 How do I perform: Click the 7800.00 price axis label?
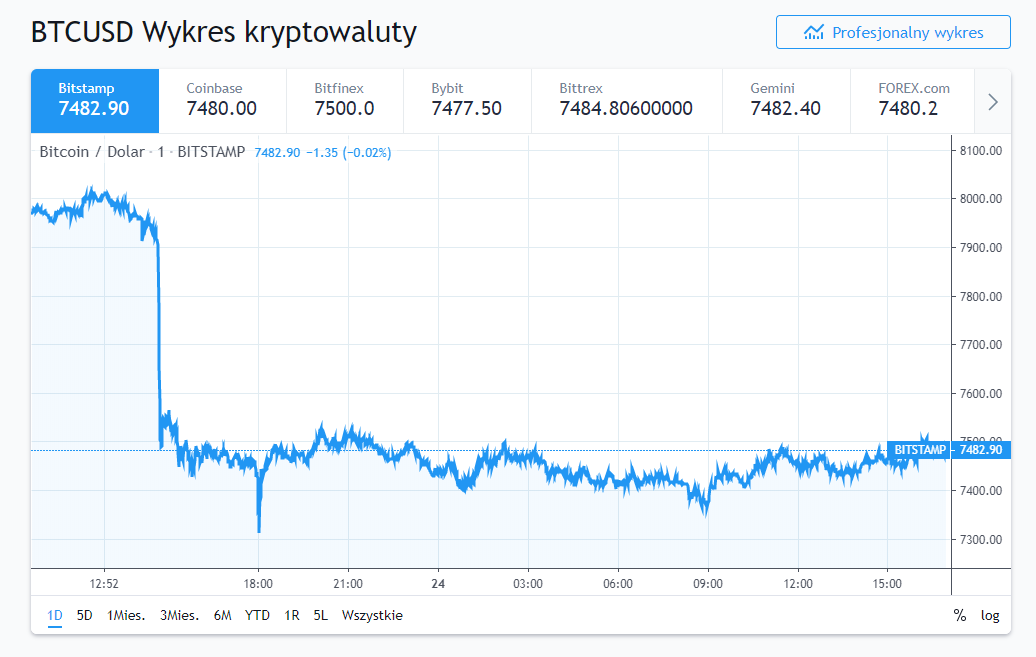click(980, 297)
